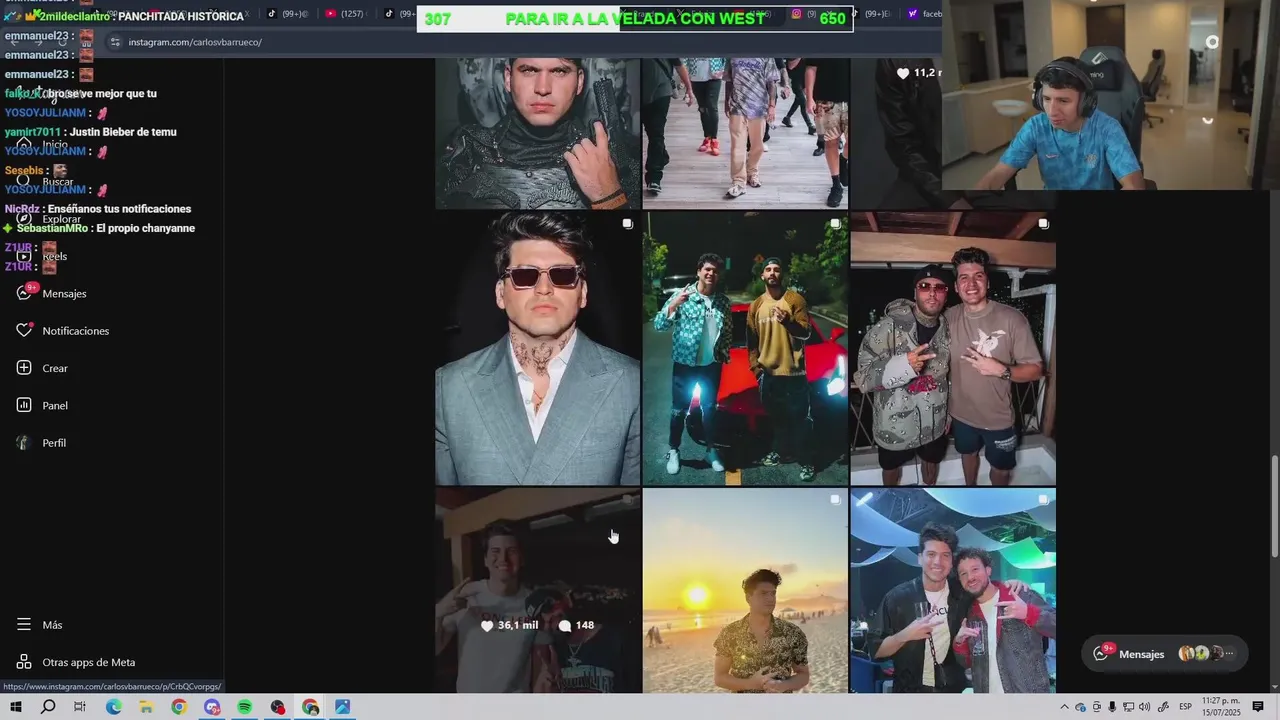Open Explorar in Instagram sidebar
The image size is (1280, 720).
coord(49,219)
